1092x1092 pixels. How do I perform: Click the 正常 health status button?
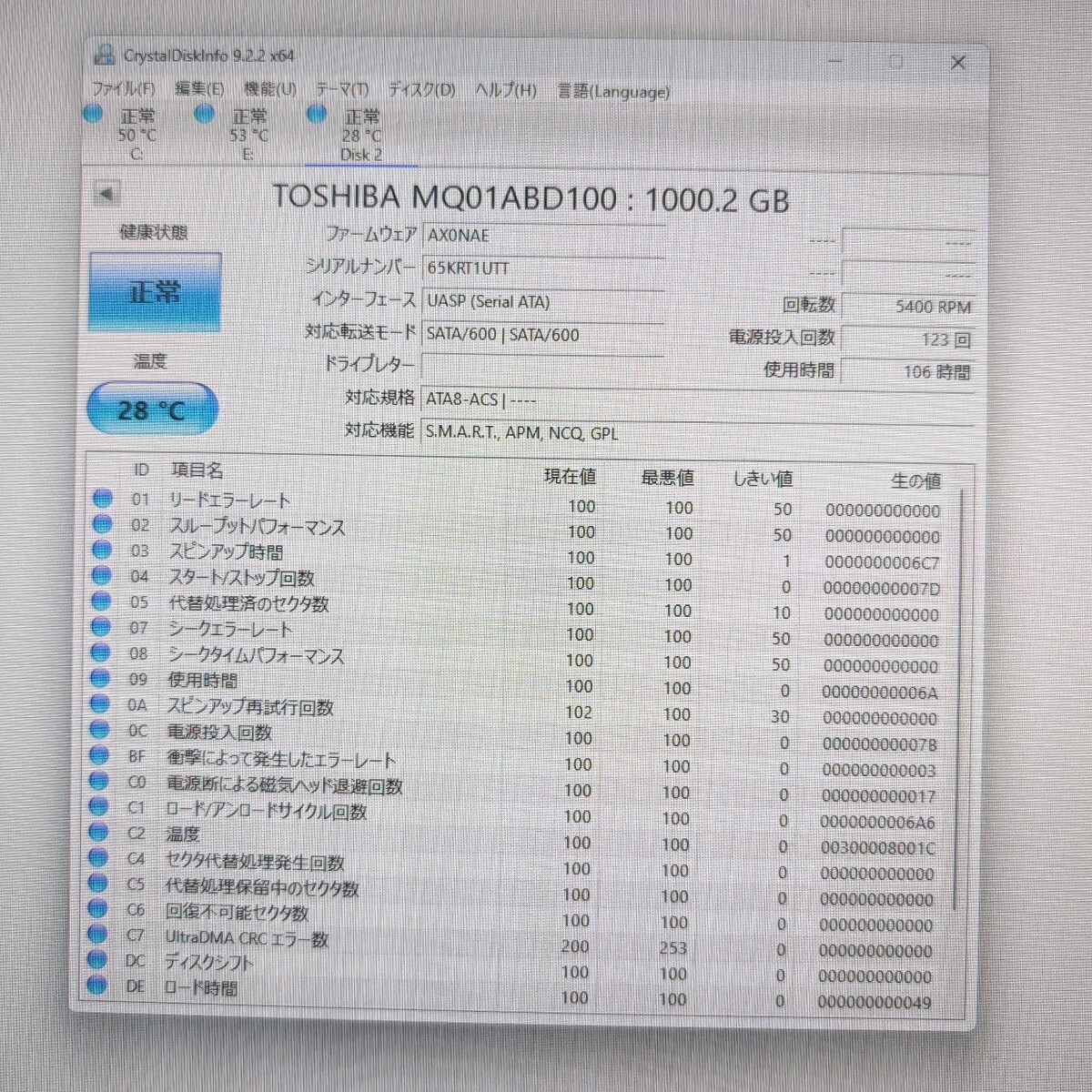pos(155,292)
